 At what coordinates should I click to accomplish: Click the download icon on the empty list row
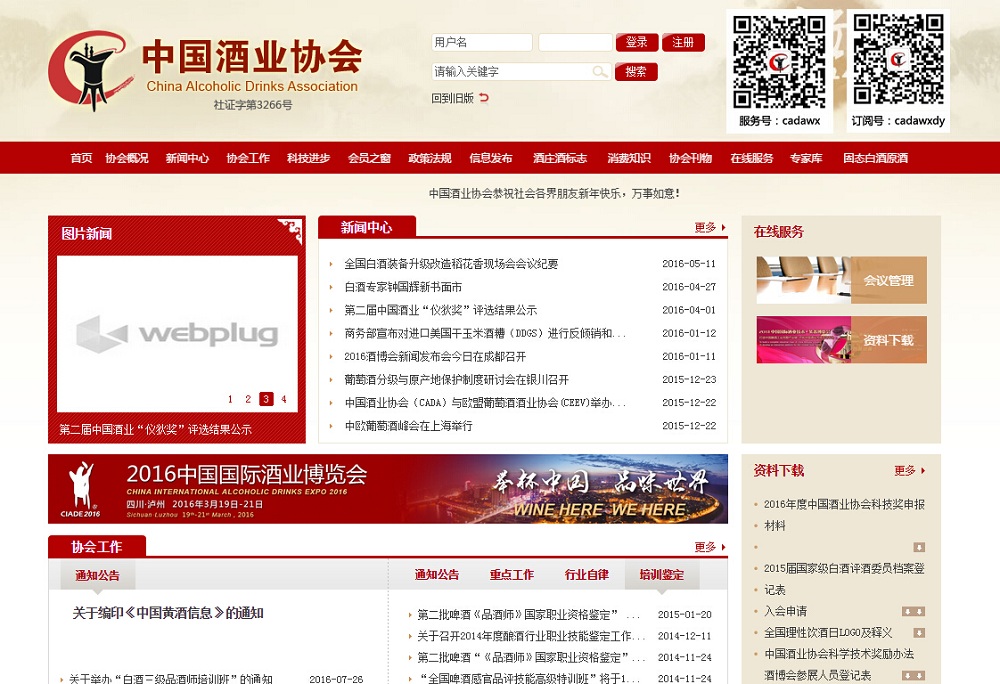[919, 547]
